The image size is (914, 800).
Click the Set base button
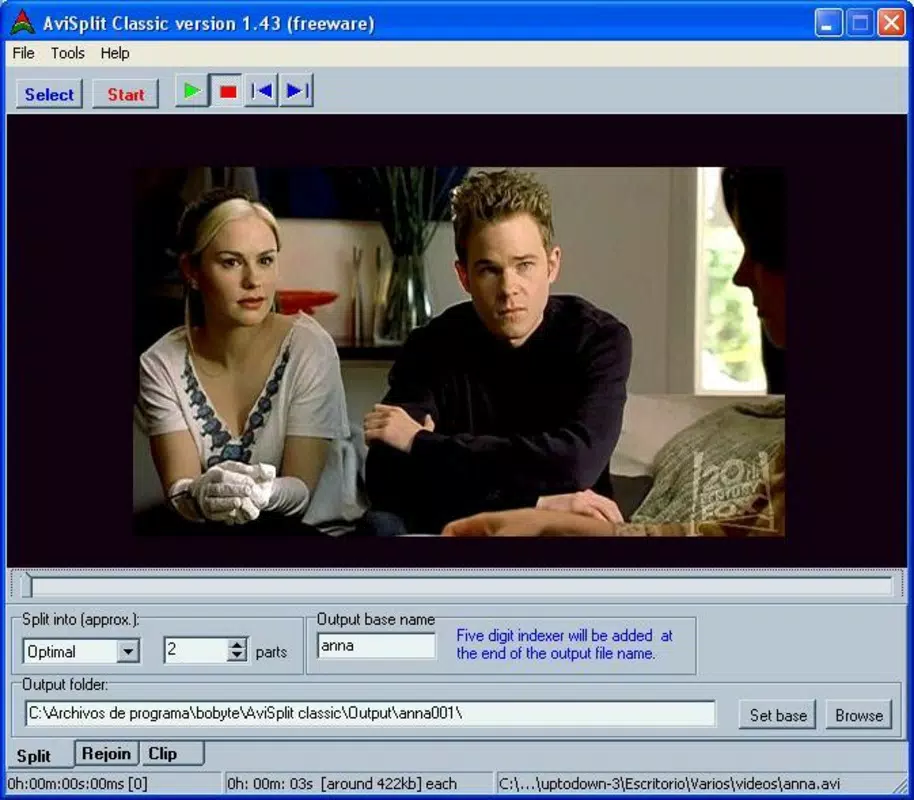coord(778,715)
